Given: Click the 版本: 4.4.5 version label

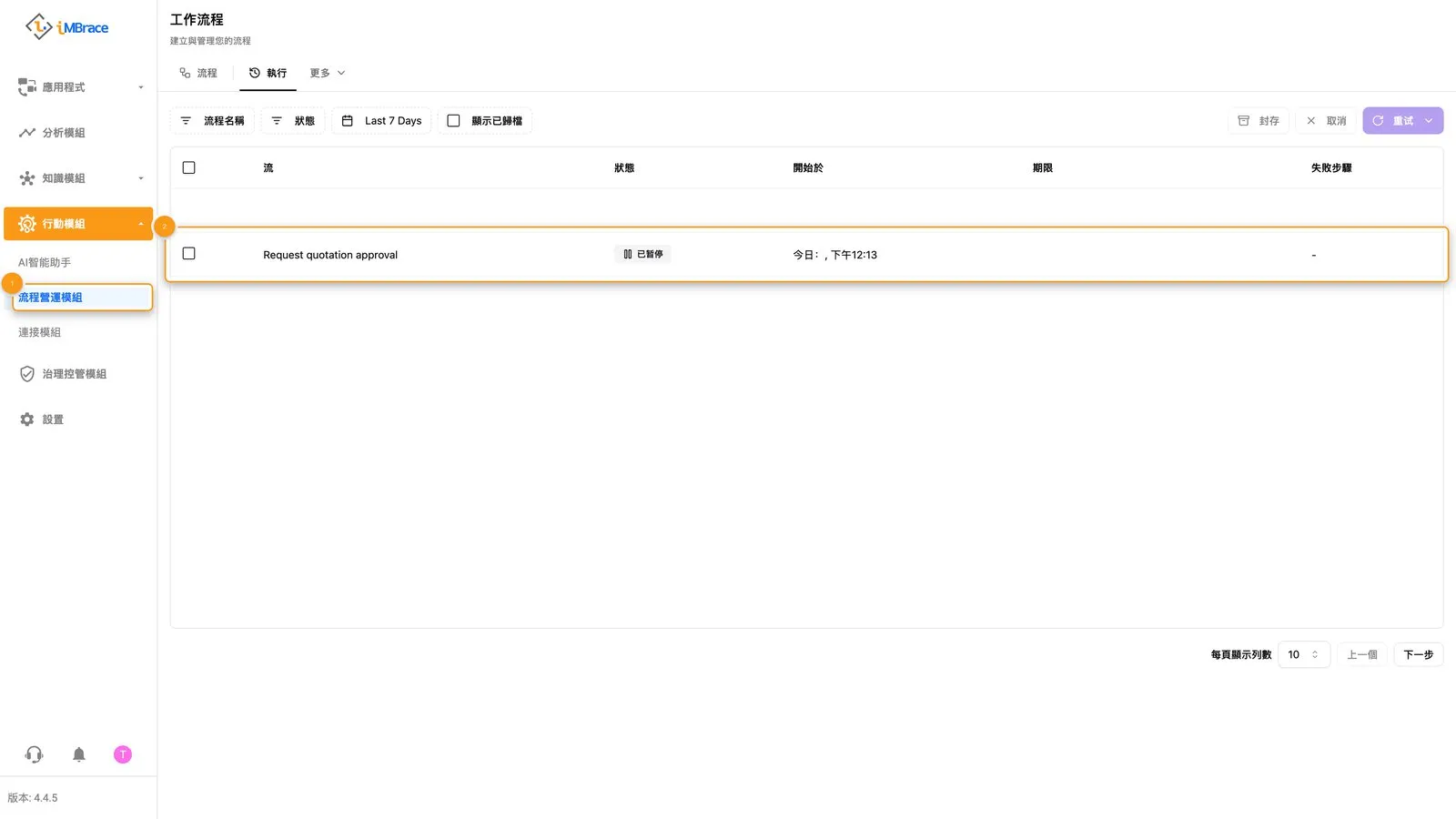Looking at the screenshot, I should pyautogui.click(x=33, y=798).
